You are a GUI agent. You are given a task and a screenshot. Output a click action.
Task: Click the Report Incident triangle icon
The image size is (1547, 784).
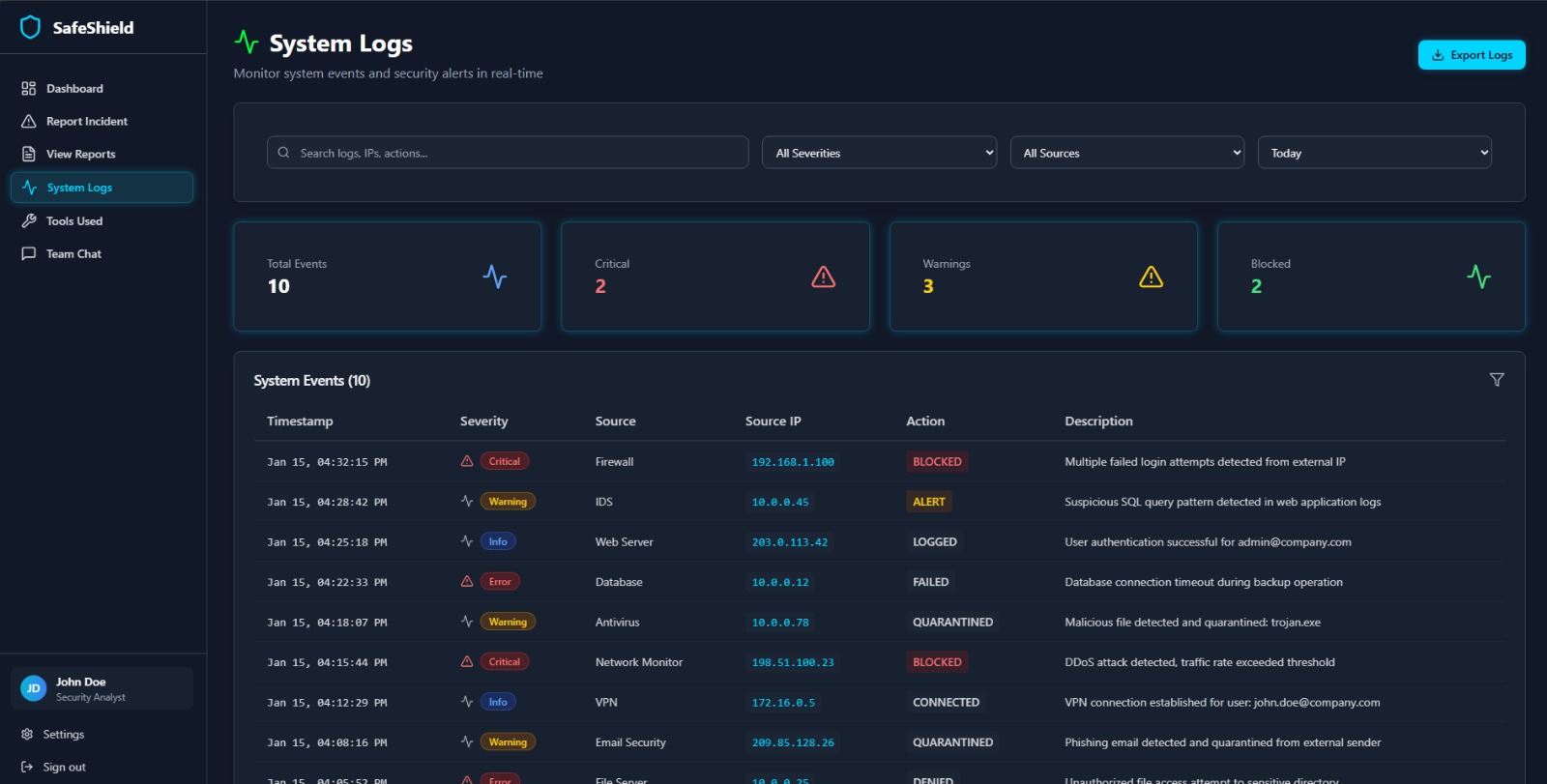coord(29,121)
